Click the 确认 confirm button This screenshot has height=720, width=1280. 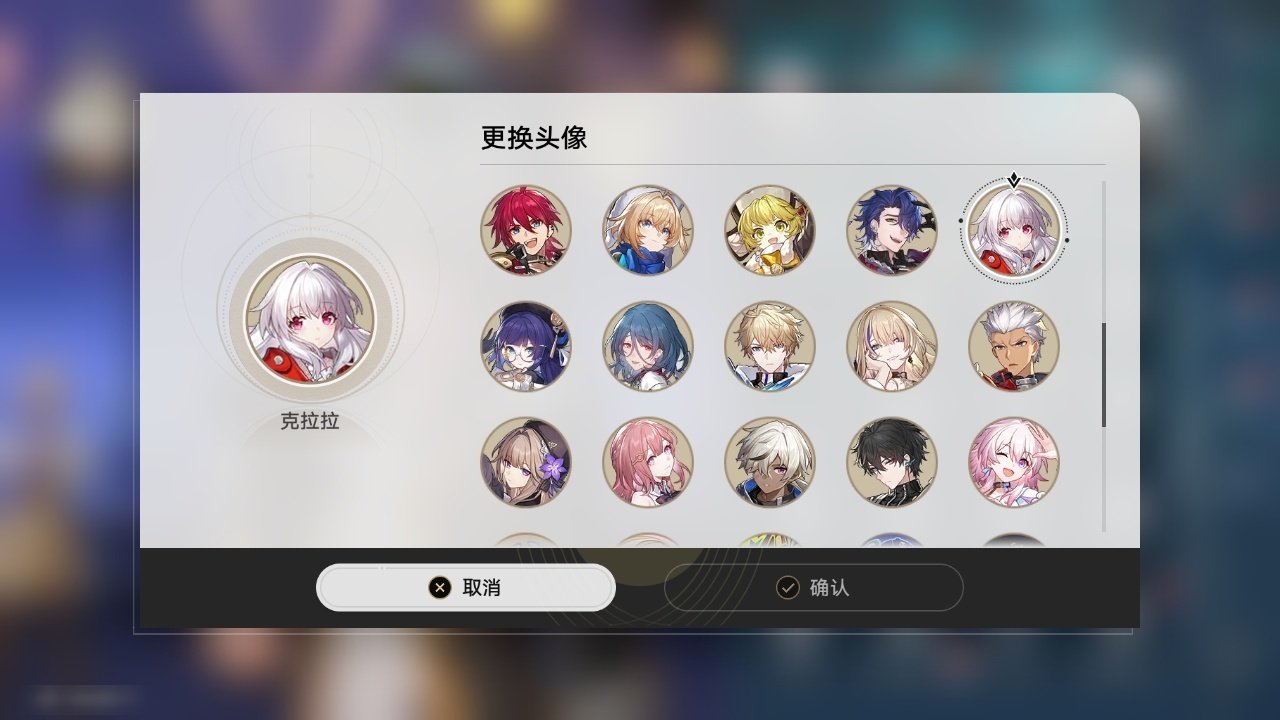coord(813,587)
